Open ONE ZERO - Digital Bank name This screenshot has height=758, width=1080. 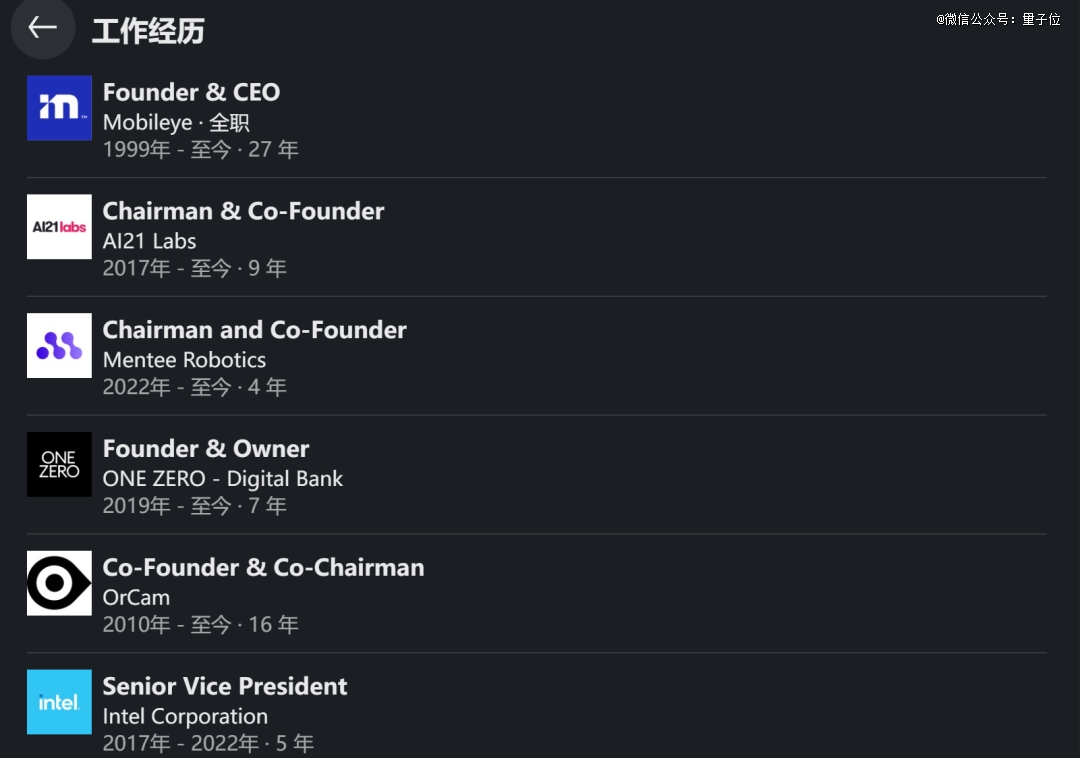click(222, 479)
